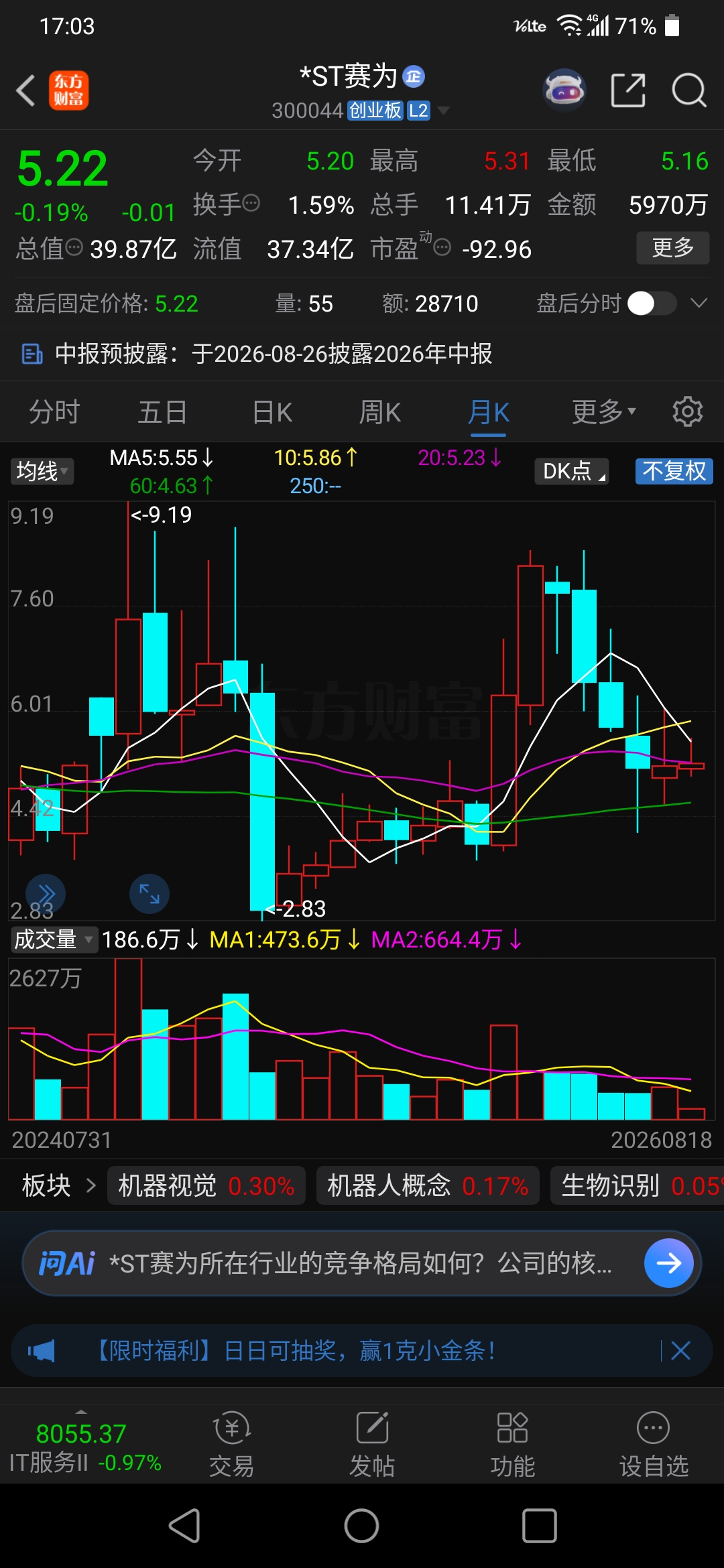Open the 机器视觉 sector tag
Image resolution: width=724 pixels, height=1568 pixels.
coord(206,1185)
